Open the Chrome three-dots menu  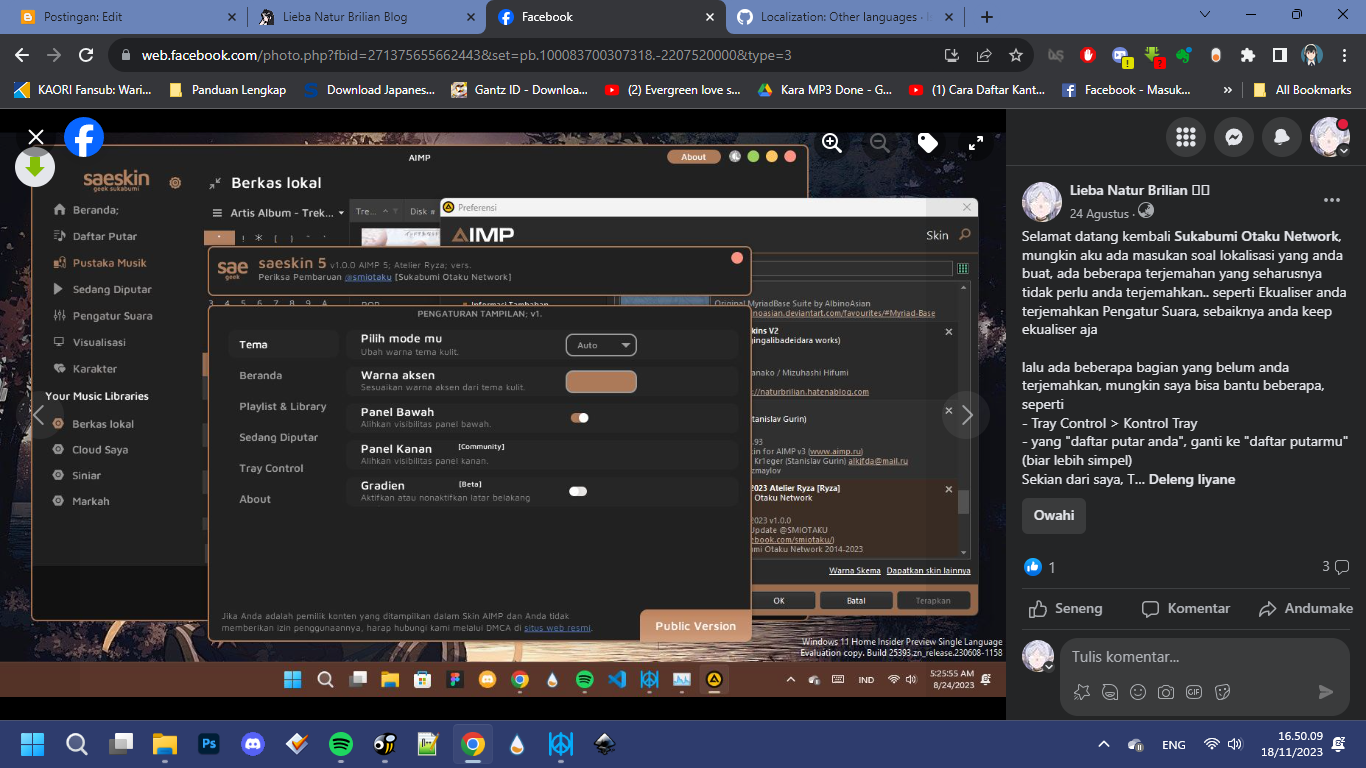click(x=1343, y=55)
